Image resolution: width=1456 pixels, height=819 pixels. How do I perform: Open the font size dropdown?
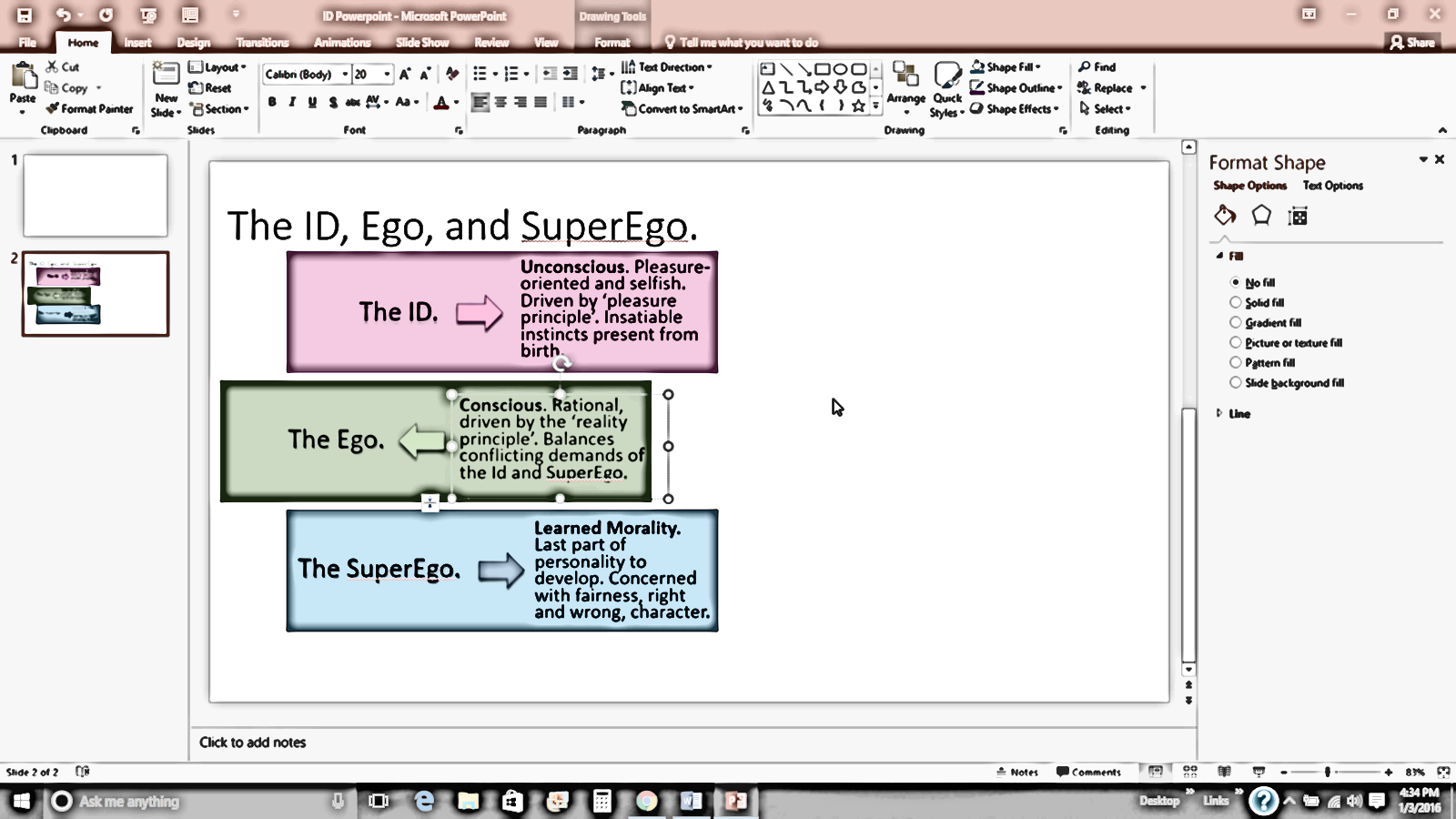point(388,74)
